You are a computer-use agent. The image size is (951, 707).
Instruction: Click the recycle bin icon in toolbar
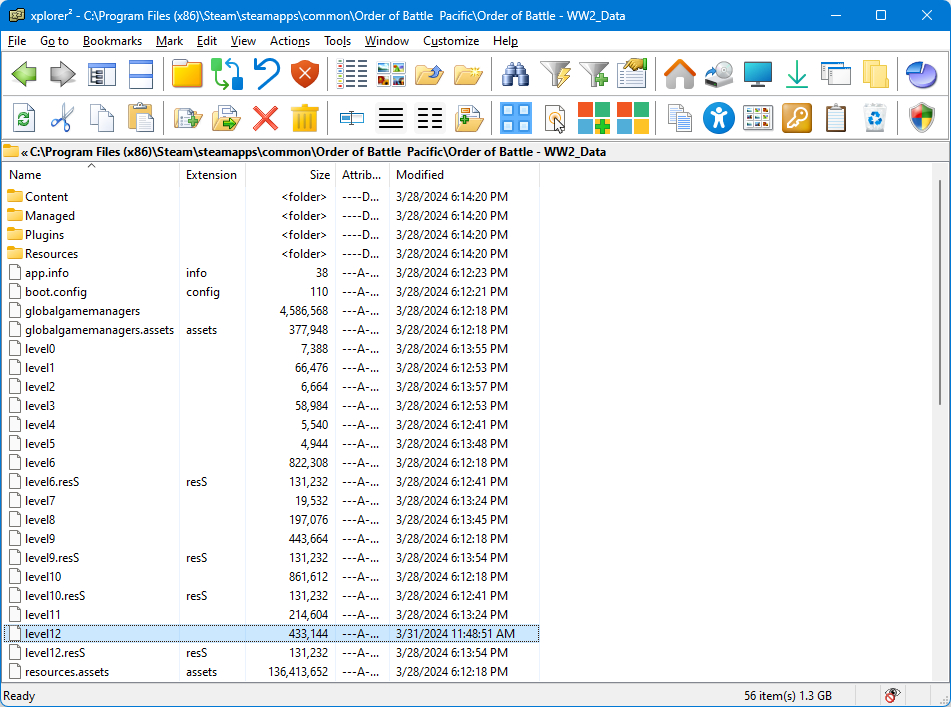click(875, 118)
